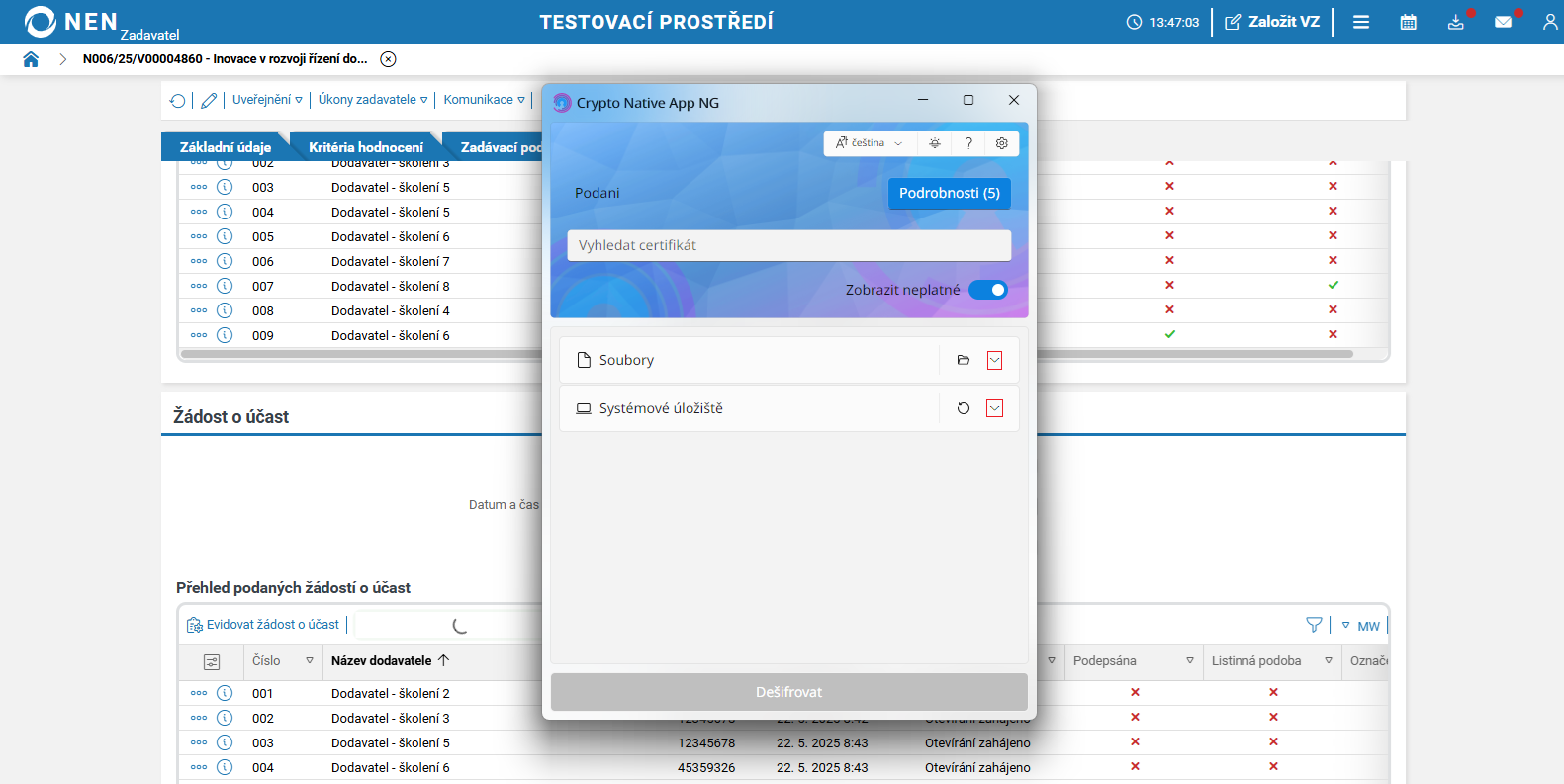Viewport: 1564px width, 784px height.
Task: Expand the Soubory section chevron
Action: tap(995, 360)
